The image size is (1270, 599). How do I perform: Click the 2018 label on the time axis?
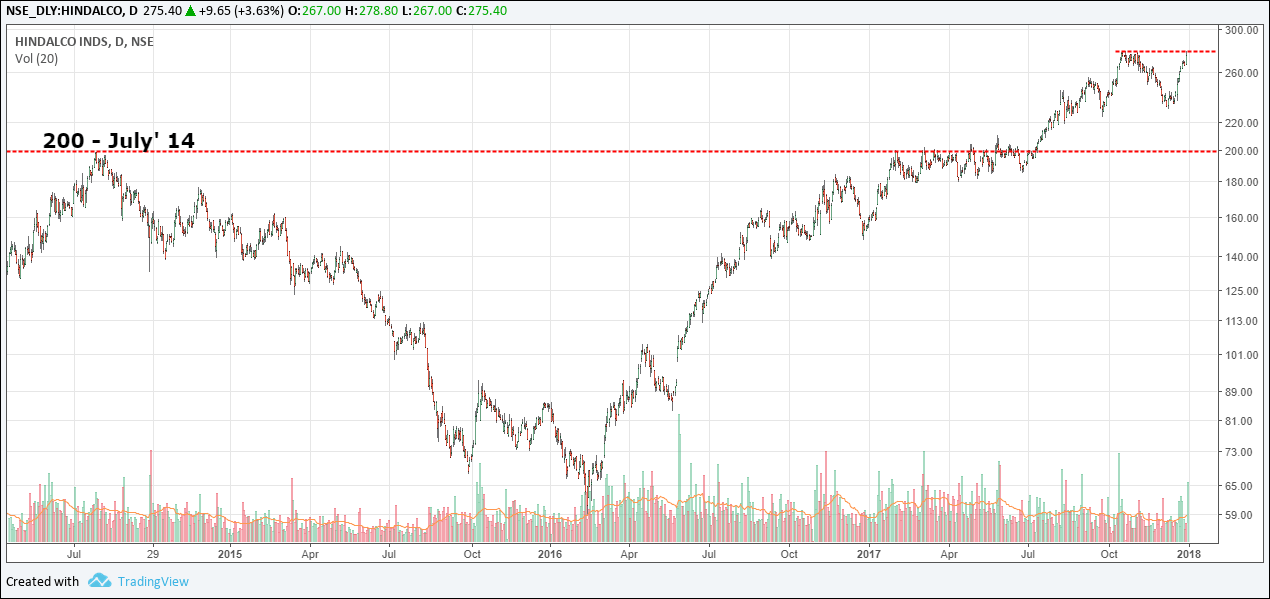coord(1189,552)
